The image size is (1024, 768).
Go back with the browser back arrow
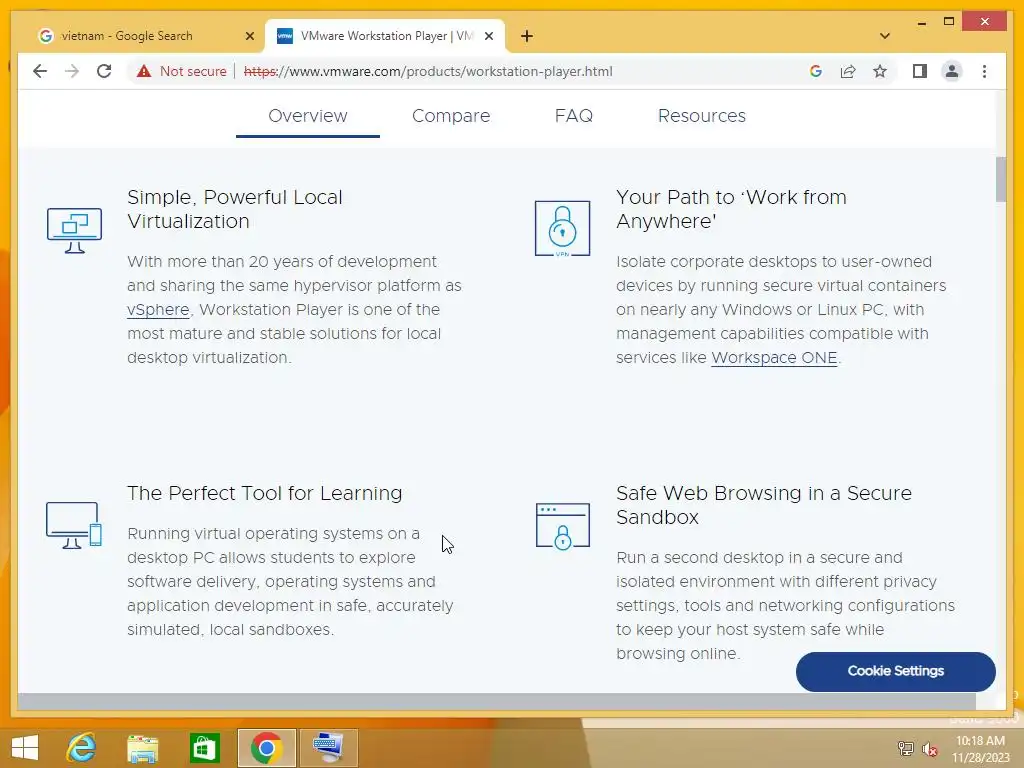(40, 71)
